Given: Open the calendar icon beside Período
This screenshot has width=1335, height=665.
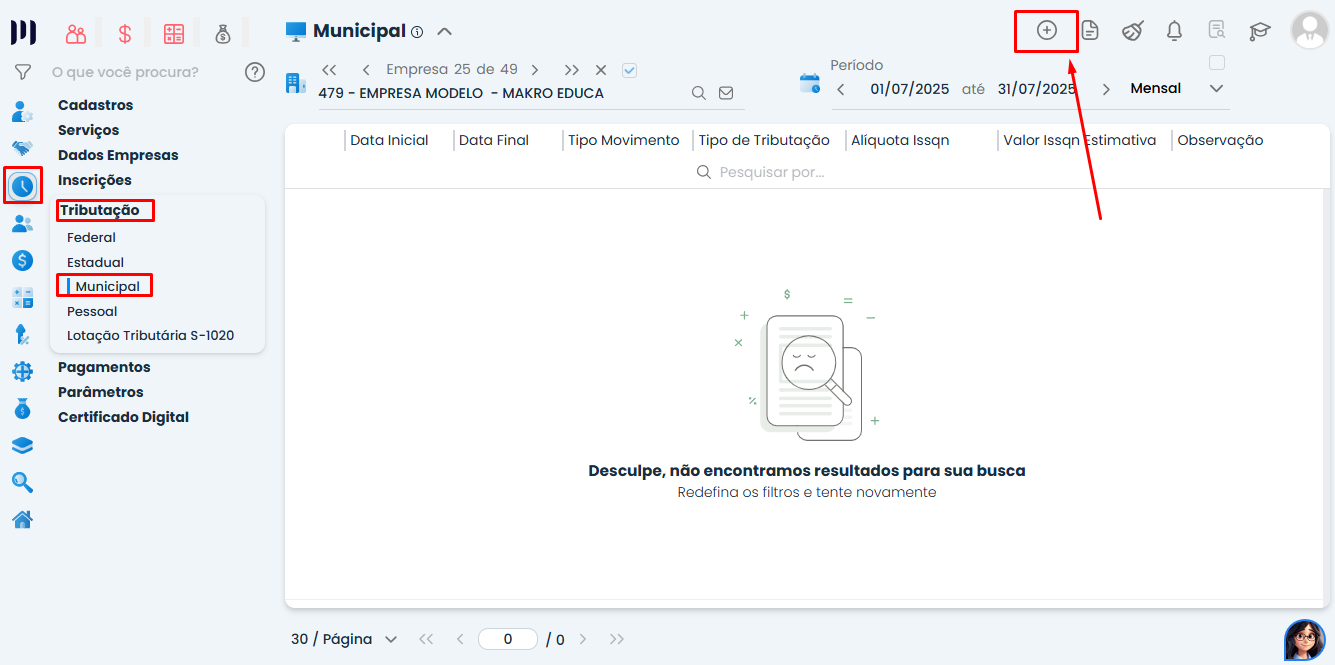Looking at the screenshot, I should (x=809, y=83).
